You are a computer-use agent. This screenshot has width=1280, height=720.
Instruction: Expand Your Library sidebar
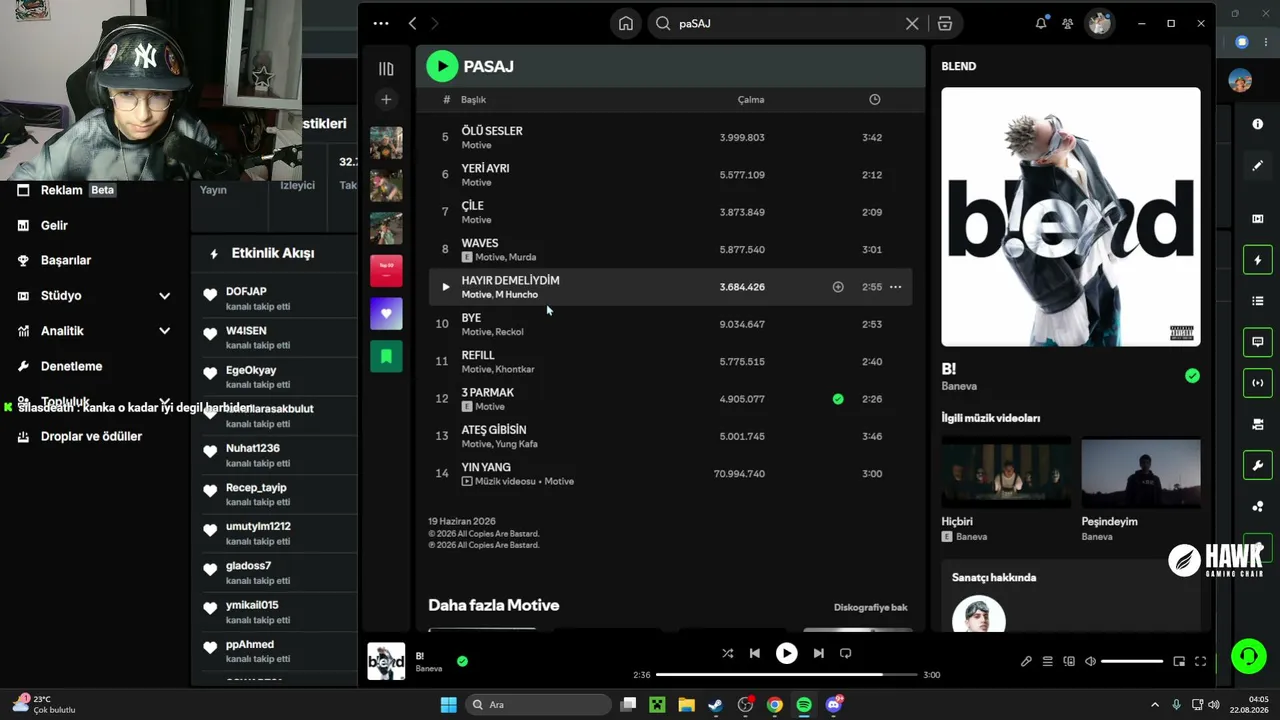(386, 69)
